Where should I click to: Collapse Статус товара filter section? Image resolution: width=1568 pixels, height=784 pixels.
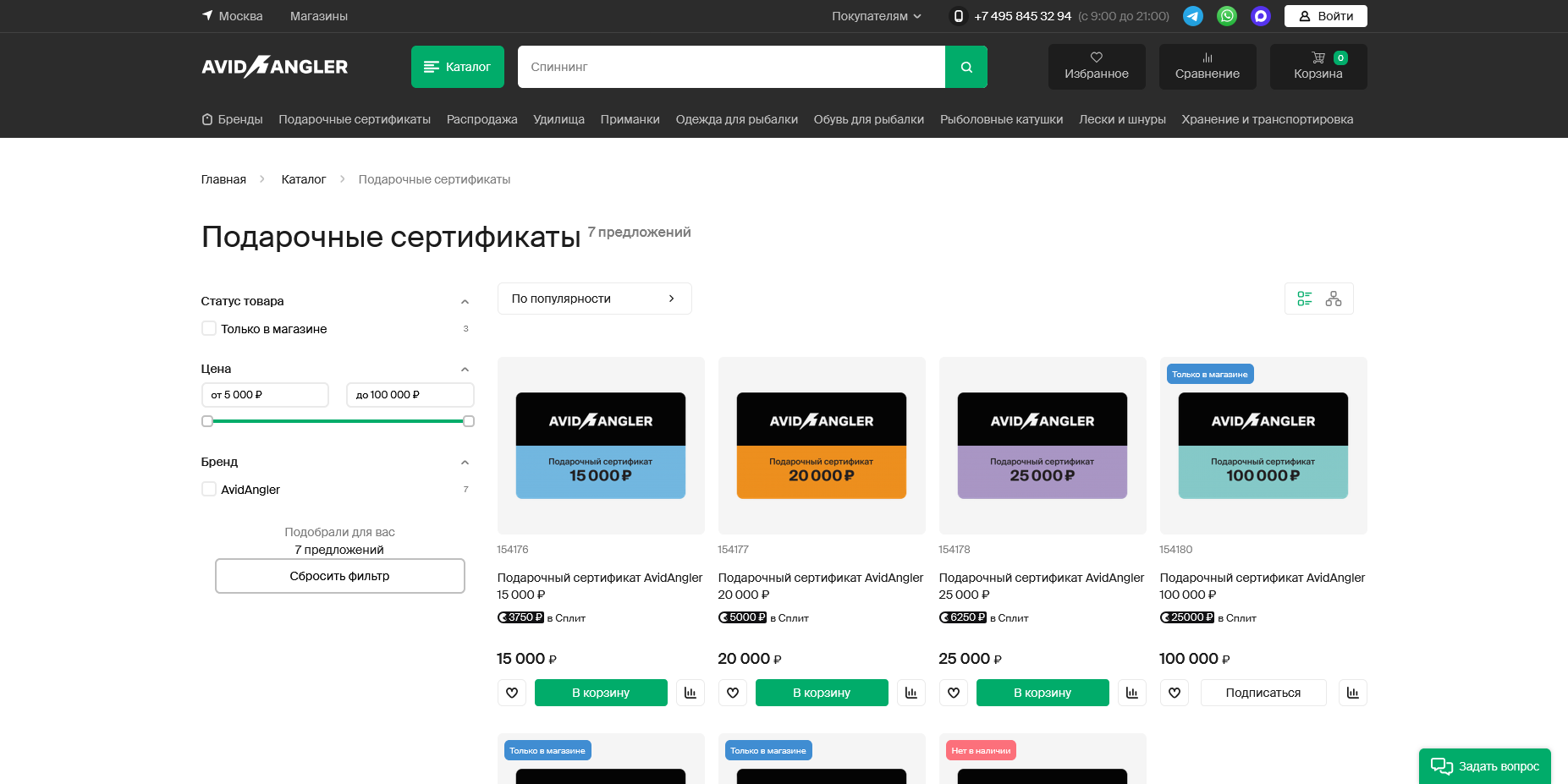coord(465,302)
